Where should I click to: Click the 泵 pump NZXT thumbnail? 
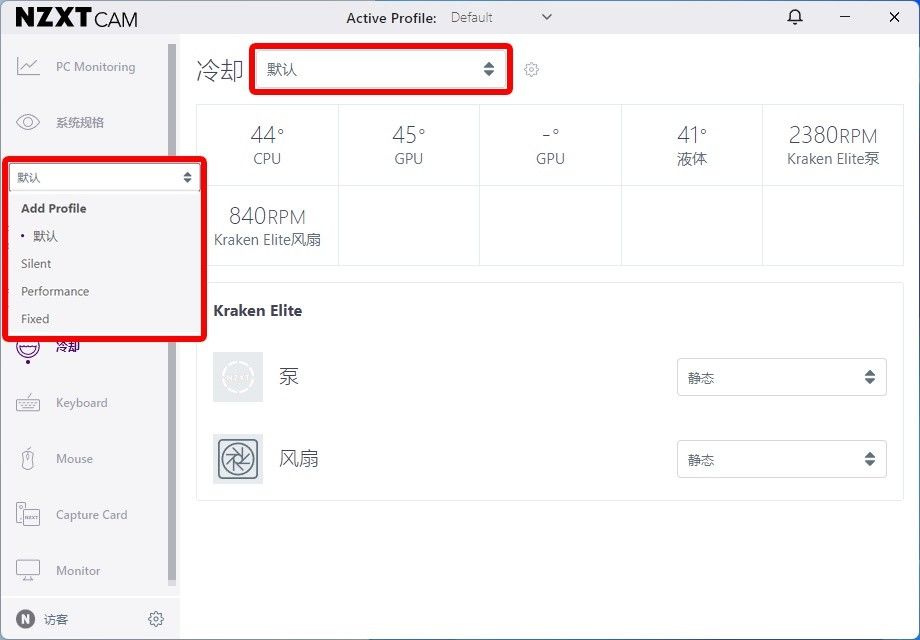coord(238,377)
